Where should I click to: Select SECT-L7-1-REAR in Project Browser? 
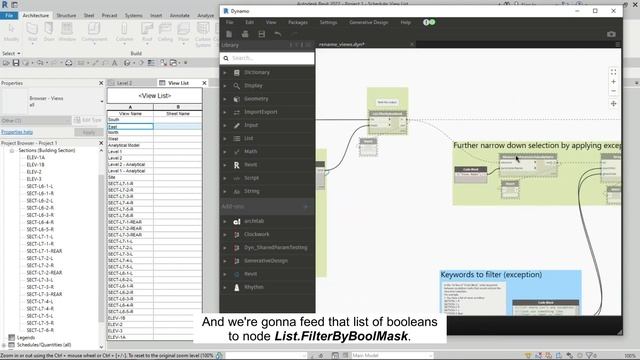pyautogui.click(x=44, y=251)
